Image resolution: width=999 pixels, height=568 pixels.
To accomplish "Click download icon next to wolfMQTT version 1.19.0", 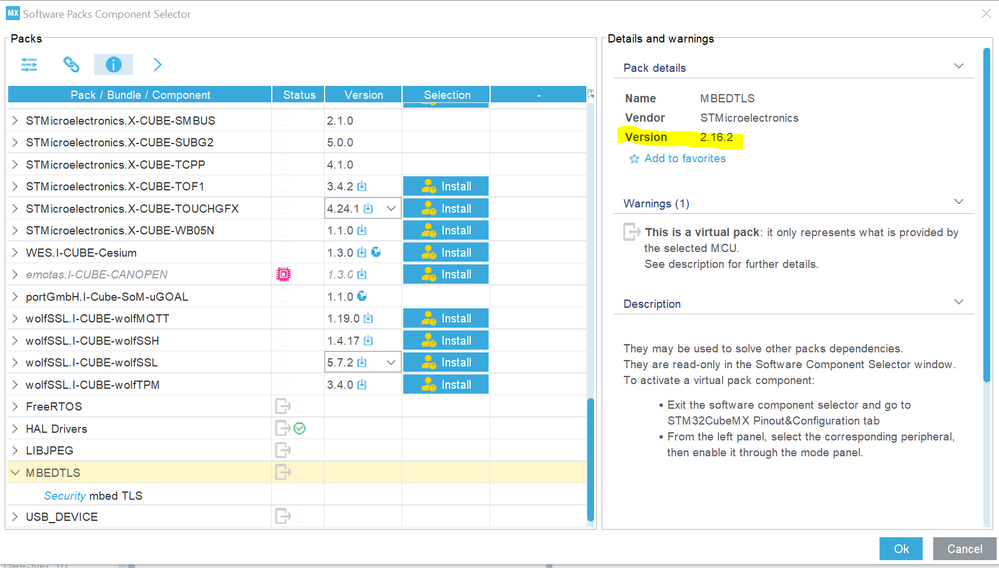I will coord(368,318).
